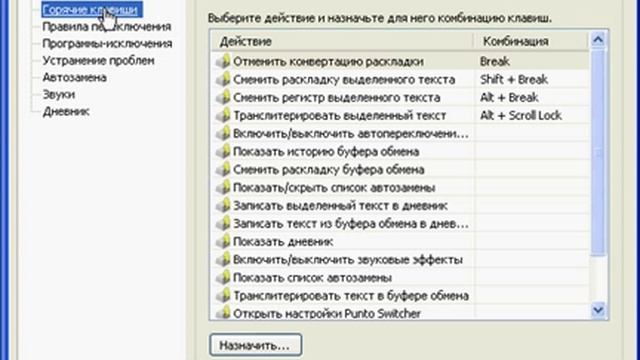Click scrollbar down arrow in hotkey list
The height and width of the screenshot is (360, 640).
click(598, 310)
